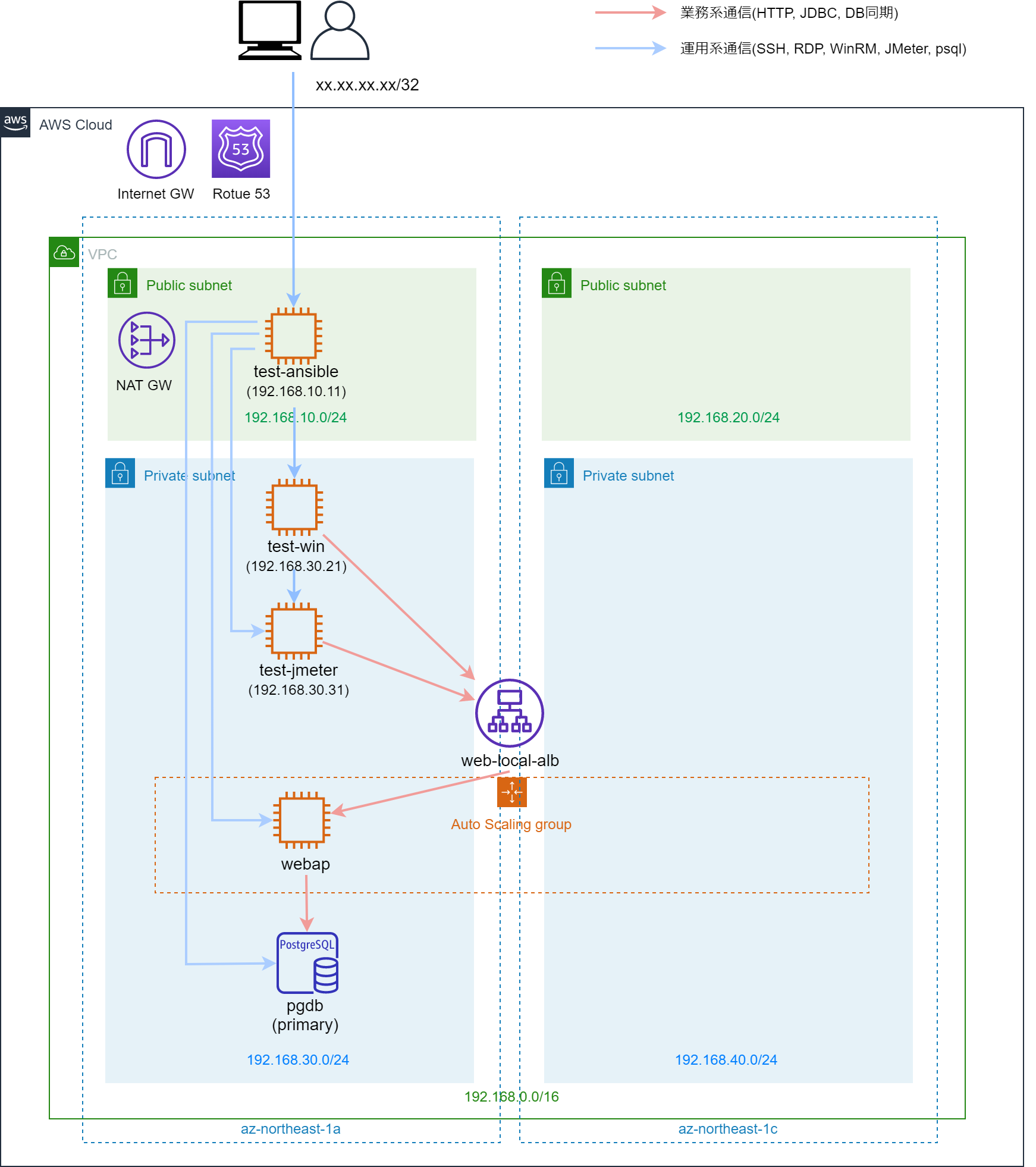Click left Public subnet lock icon
Viewport: 1036px width, 1167px height.
pyautogui.click(x=123, y=283)
